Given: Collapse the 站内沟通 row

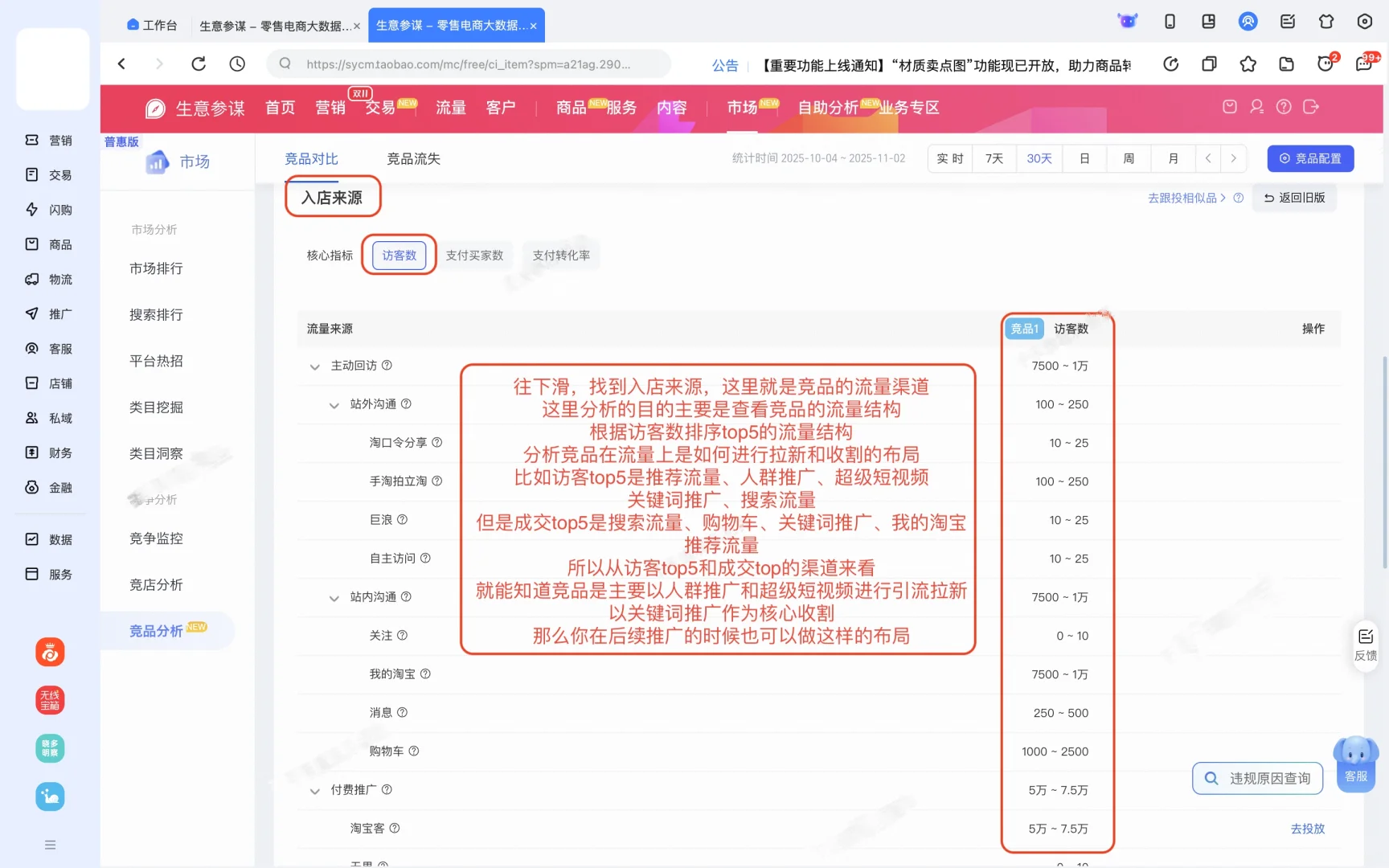Looking at the screenshot, I should tap(334, 598).
